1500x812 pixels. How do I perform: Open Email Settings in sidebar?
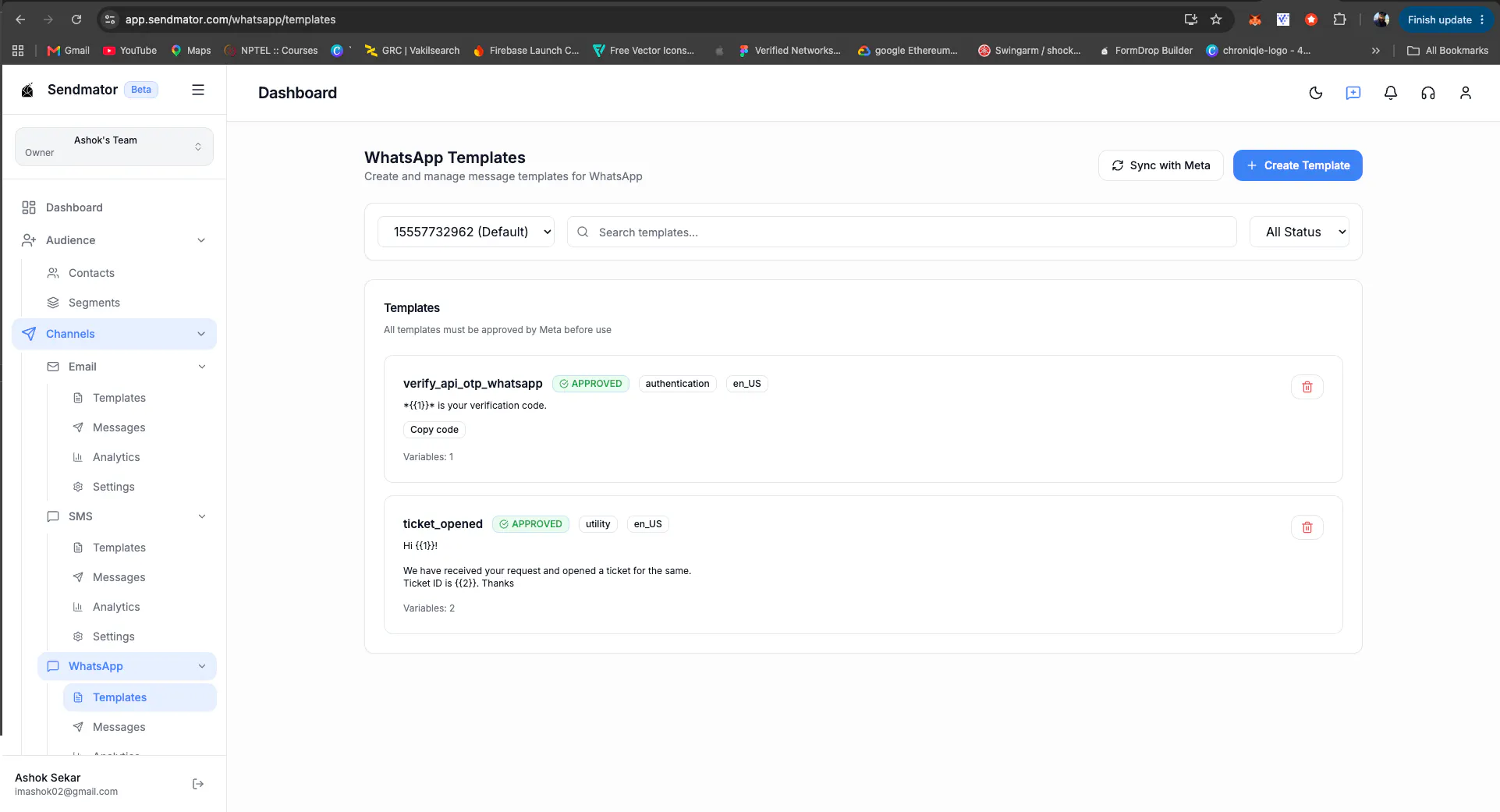click(x=140, y=487)
